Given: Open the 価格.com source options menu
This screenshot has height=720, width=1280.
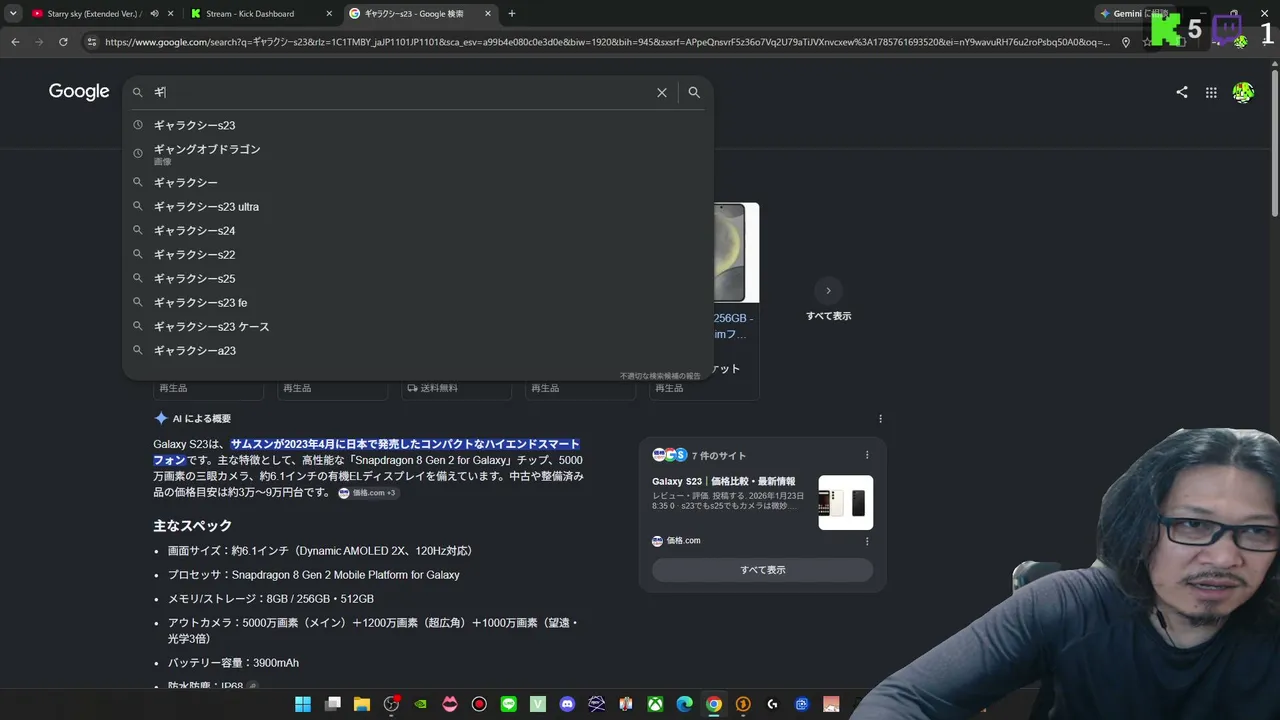Looking at the screenshot, I should click(867, 541).
